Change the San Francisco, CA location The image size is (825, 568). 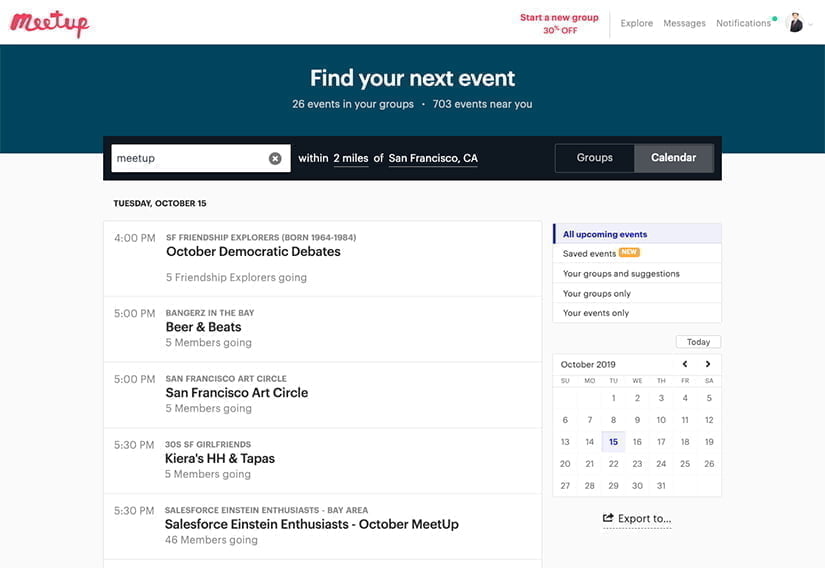[433, 158]
